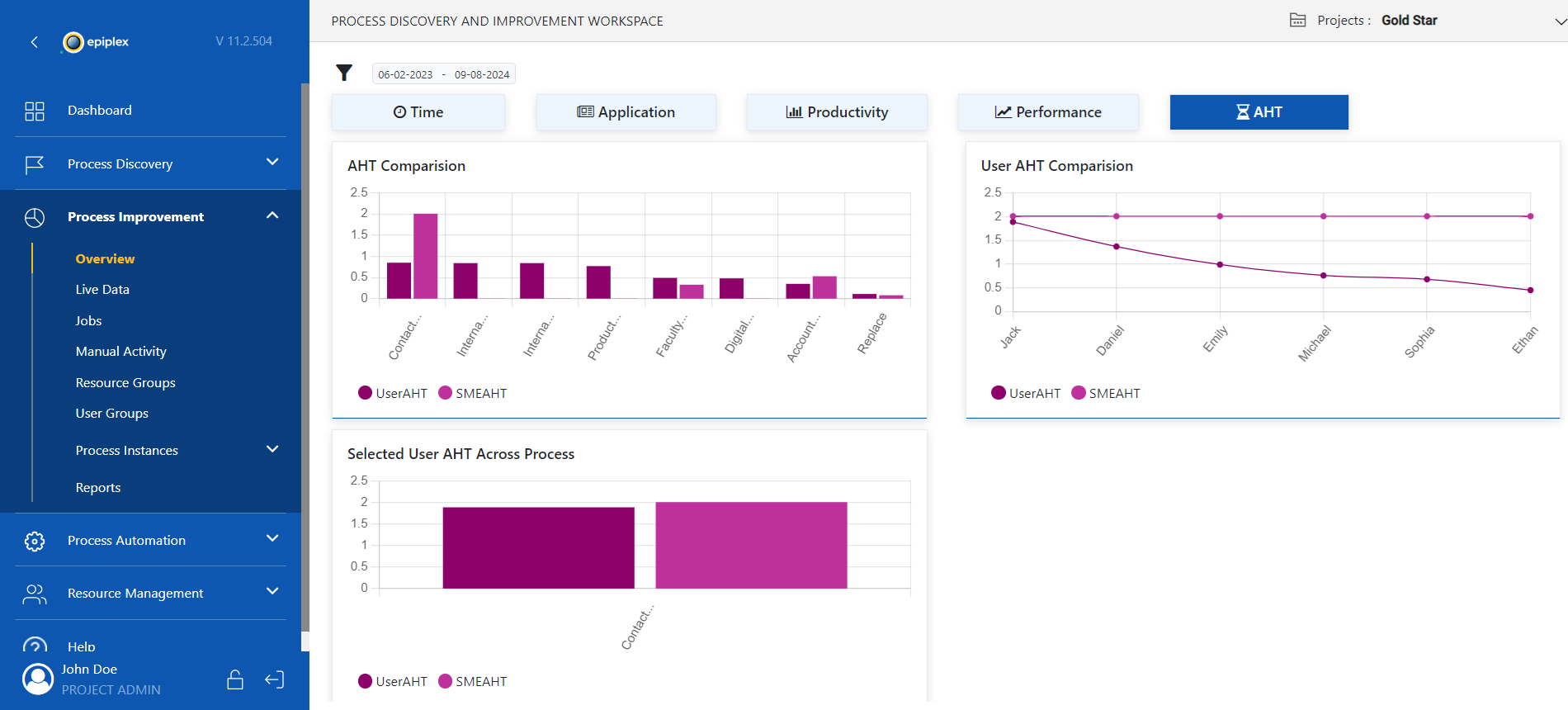Click the unlock padlock icon
Screen dimensions: 1568x710
click(x=235, y=679)
